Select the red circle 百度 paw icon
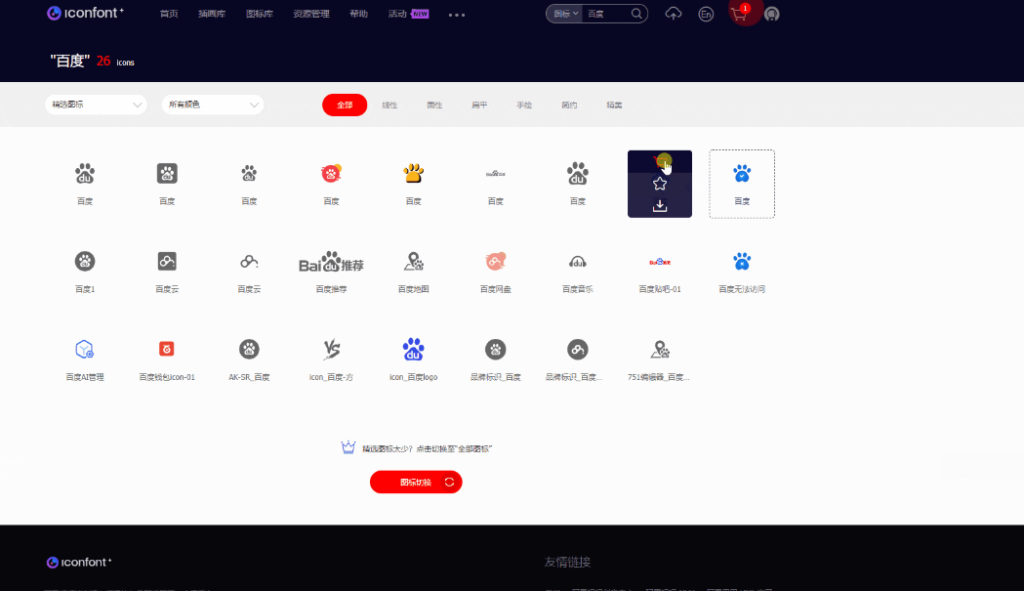The image size is (1024, 591). pyautogui.click(x=331, y=174)
